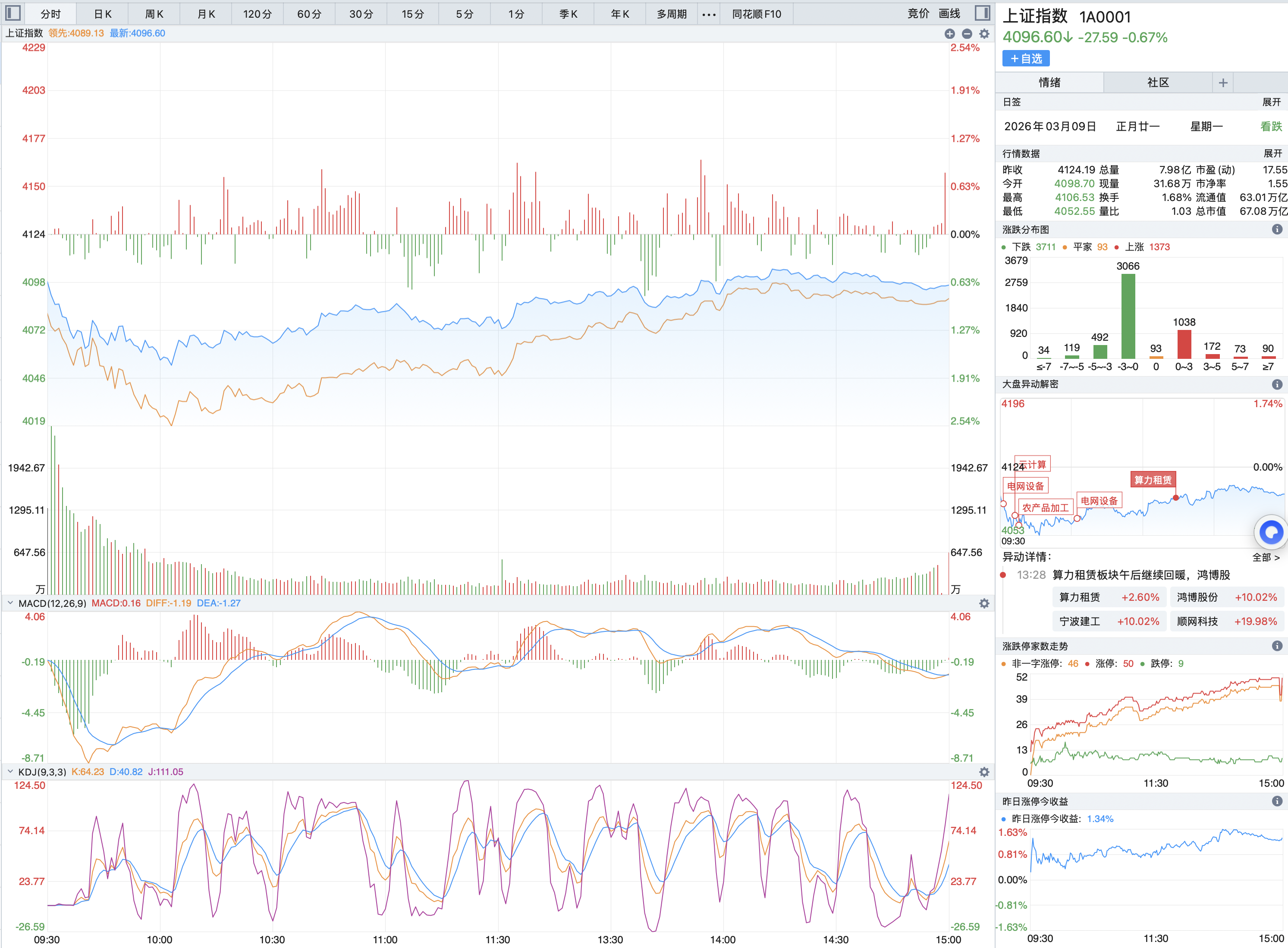Viewport: 1288px width, 948px height.
Task: Select the 1分 period tab
Action: 516,14
